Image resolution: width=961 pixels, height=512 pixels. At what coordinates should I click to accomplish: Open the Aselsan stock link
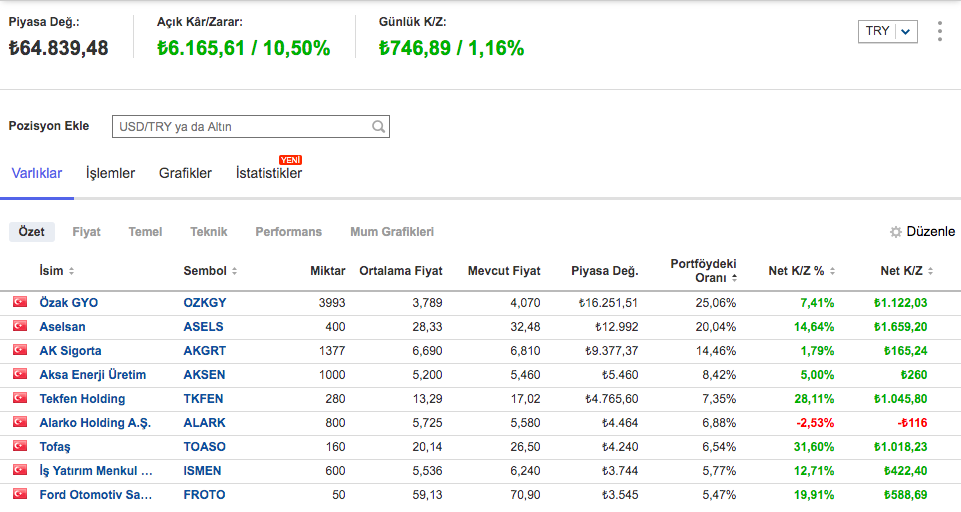[x=62, y=326]
